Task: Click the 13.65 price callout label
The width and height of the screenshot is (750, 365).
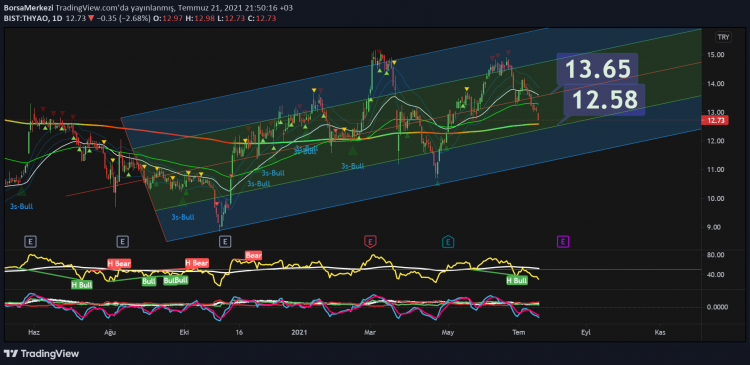Action: pos(597,69)
